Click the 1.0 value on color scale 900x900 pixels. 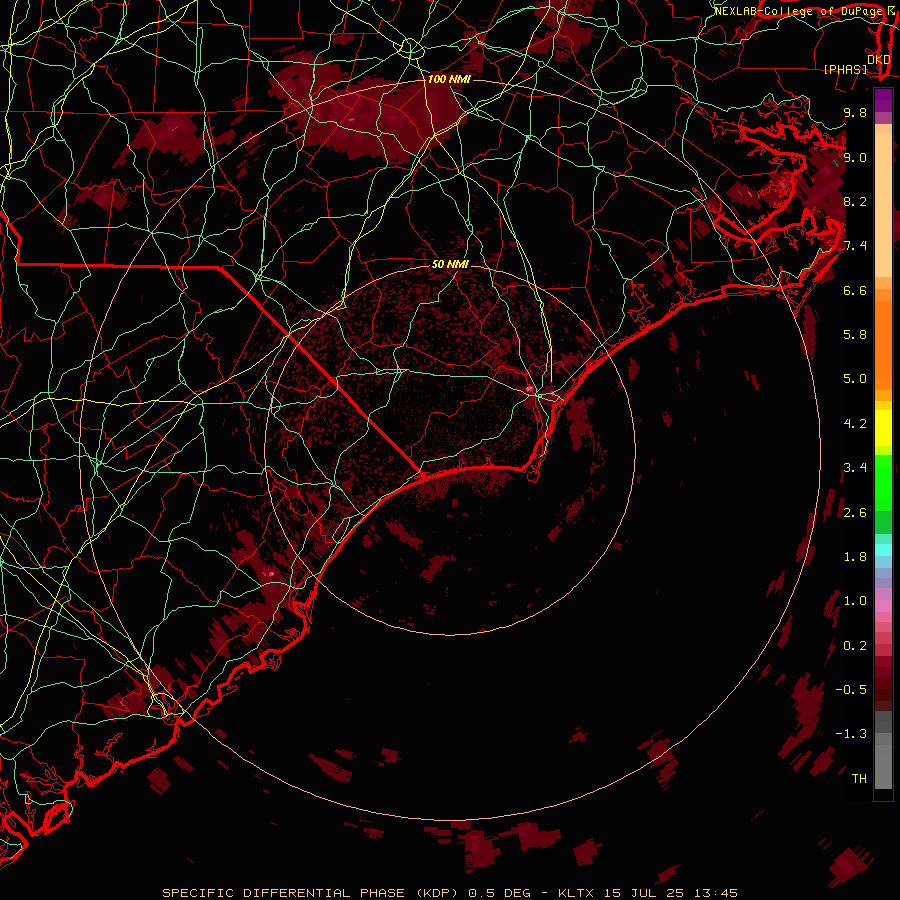click(855, 601)
